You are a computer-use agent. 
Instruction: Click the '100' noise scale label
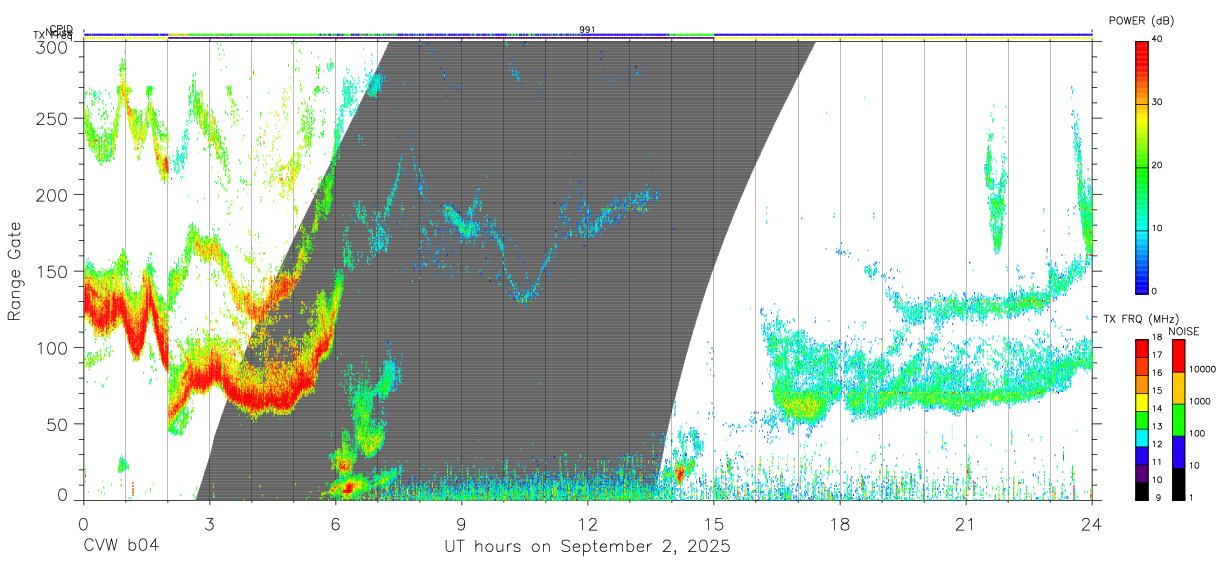point(1198,433)
